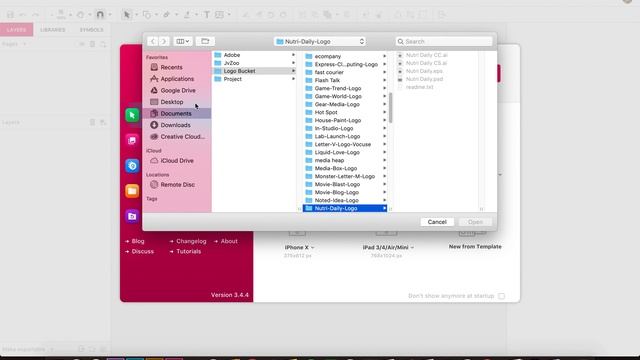Switch to the Libraries tab
640x360 pixels.
tap(53, 30)
